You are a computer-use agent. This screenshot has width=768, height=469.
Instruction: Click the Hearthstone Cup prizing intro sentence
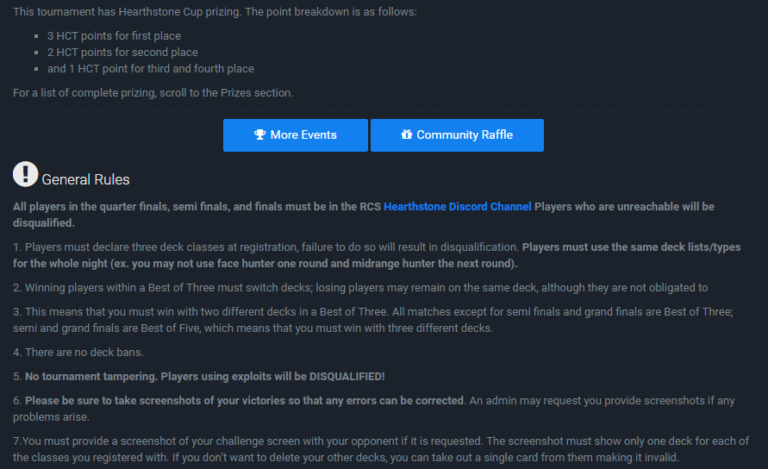coord(215,12)
